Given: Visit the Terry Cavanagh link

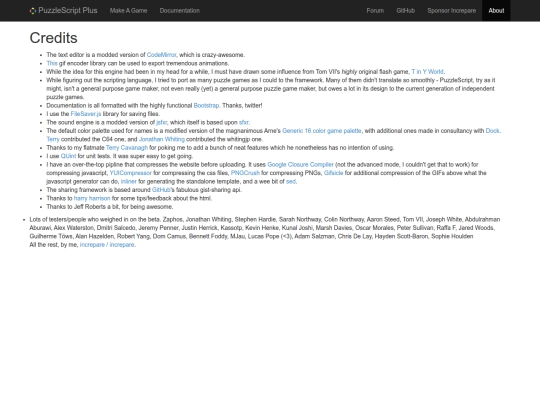Looking at the screenshot, I should point(127,148).
